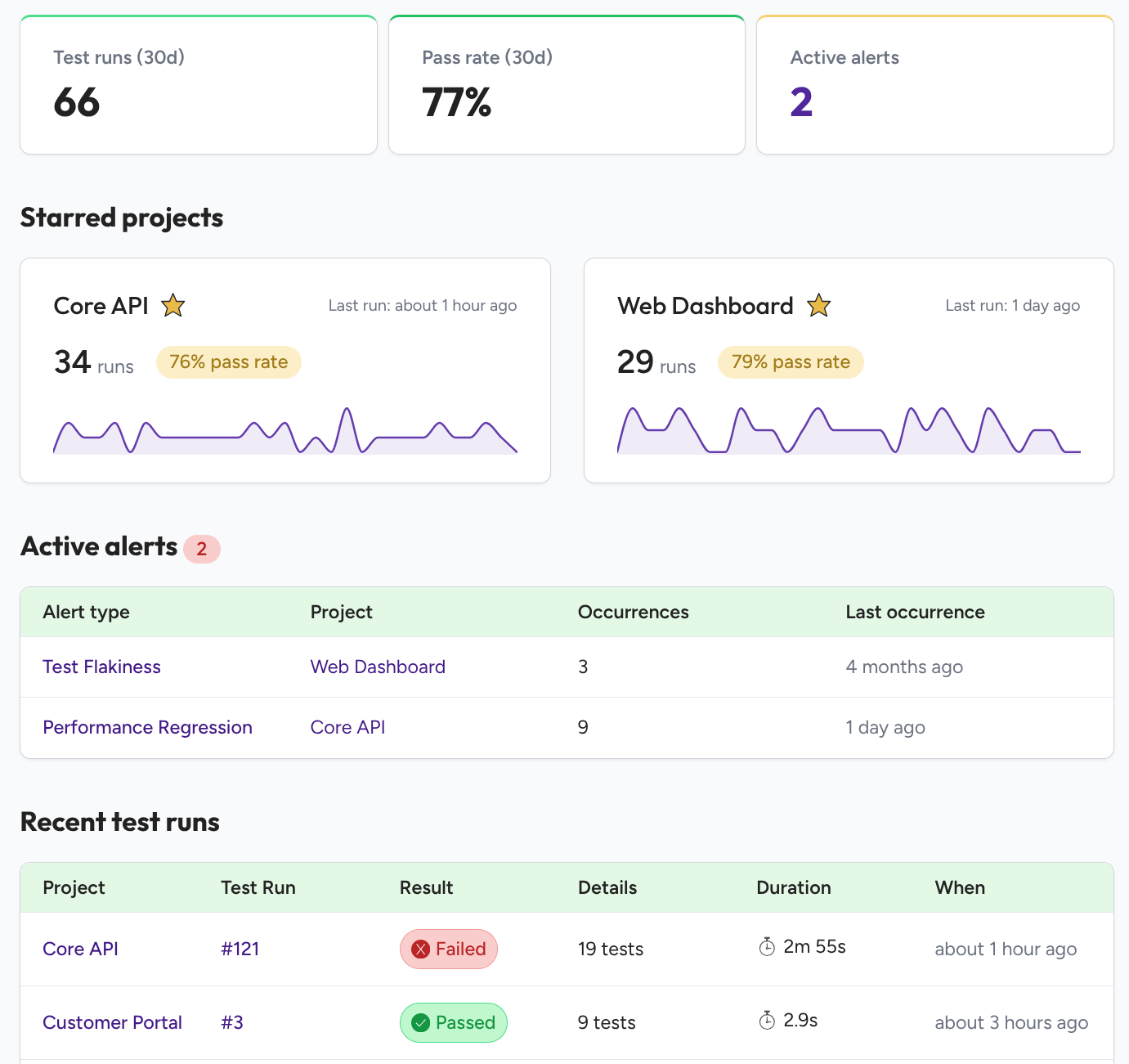Click the 76% pass rate badge
This screenshot has width=1129, height=1064.
(x=229, y=362)
